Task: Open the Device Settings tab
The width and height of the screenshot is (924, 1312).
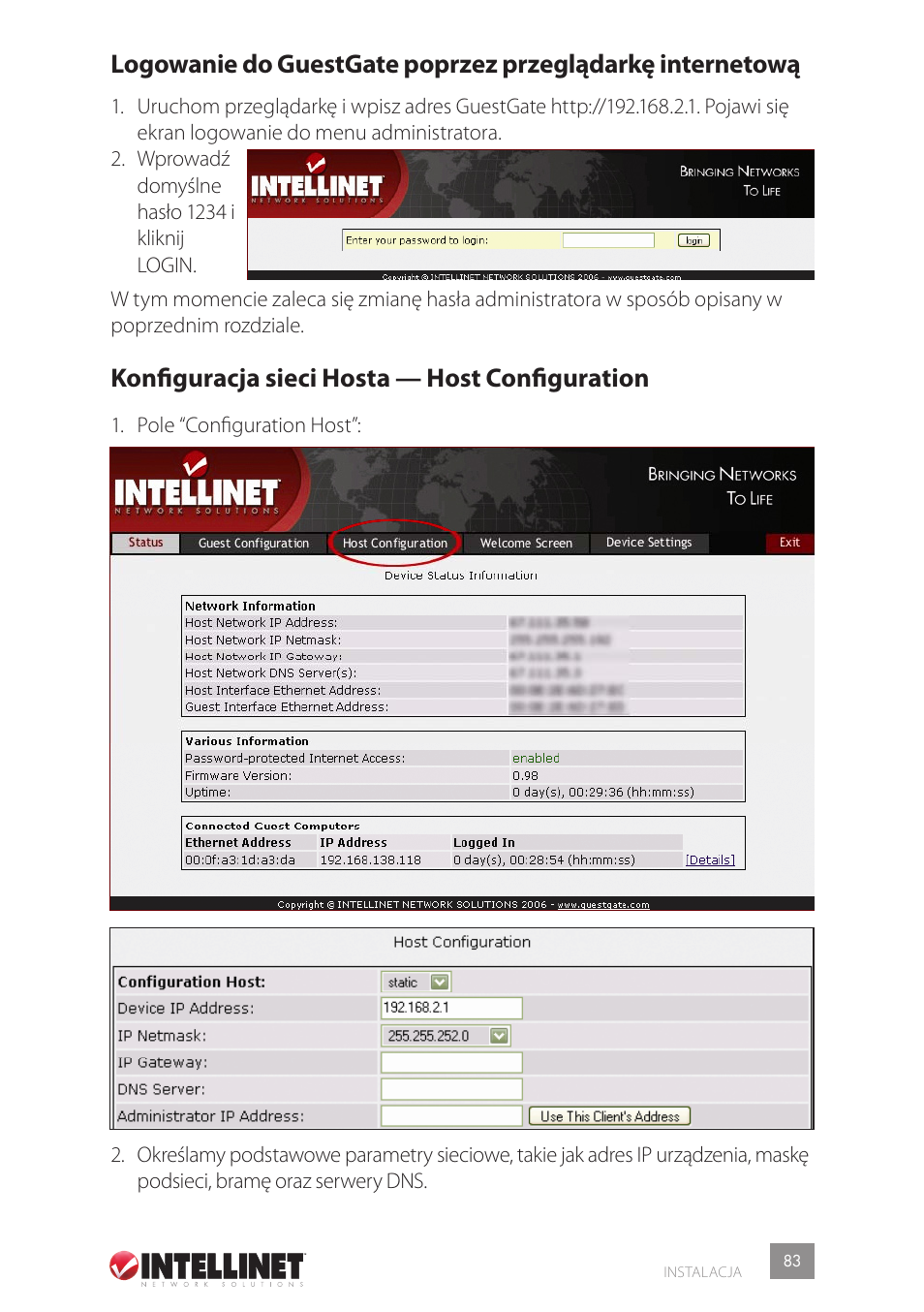Action: [x=649, y=543]
